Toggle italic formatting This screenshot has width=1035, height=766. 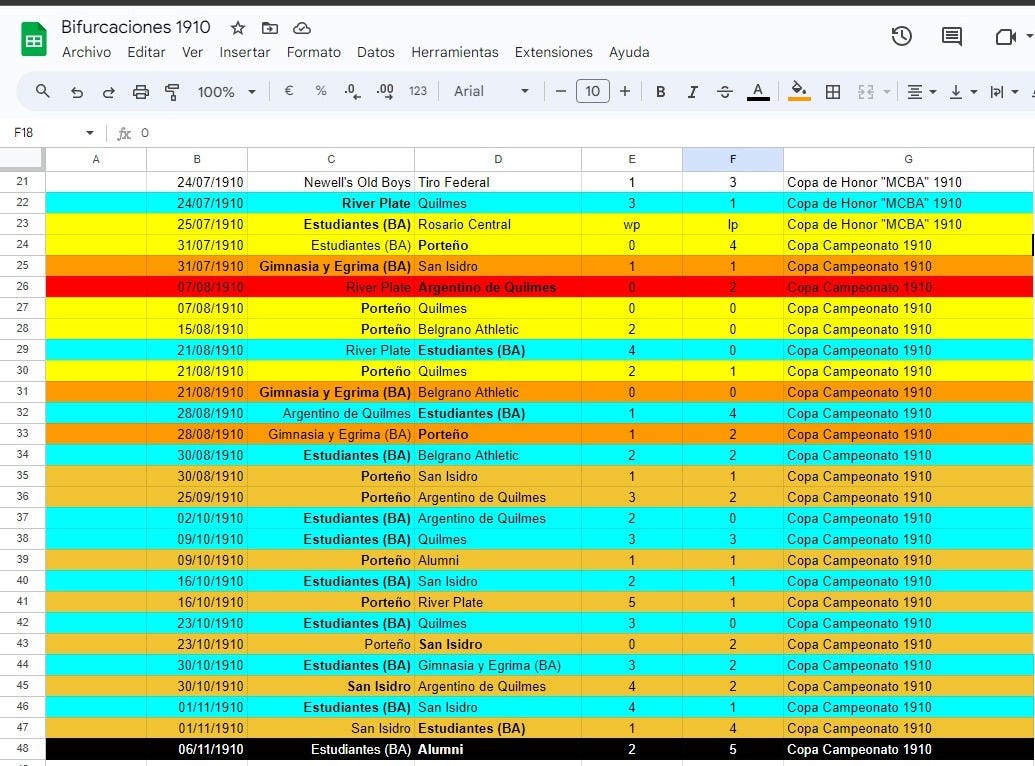tap(692, 92)
